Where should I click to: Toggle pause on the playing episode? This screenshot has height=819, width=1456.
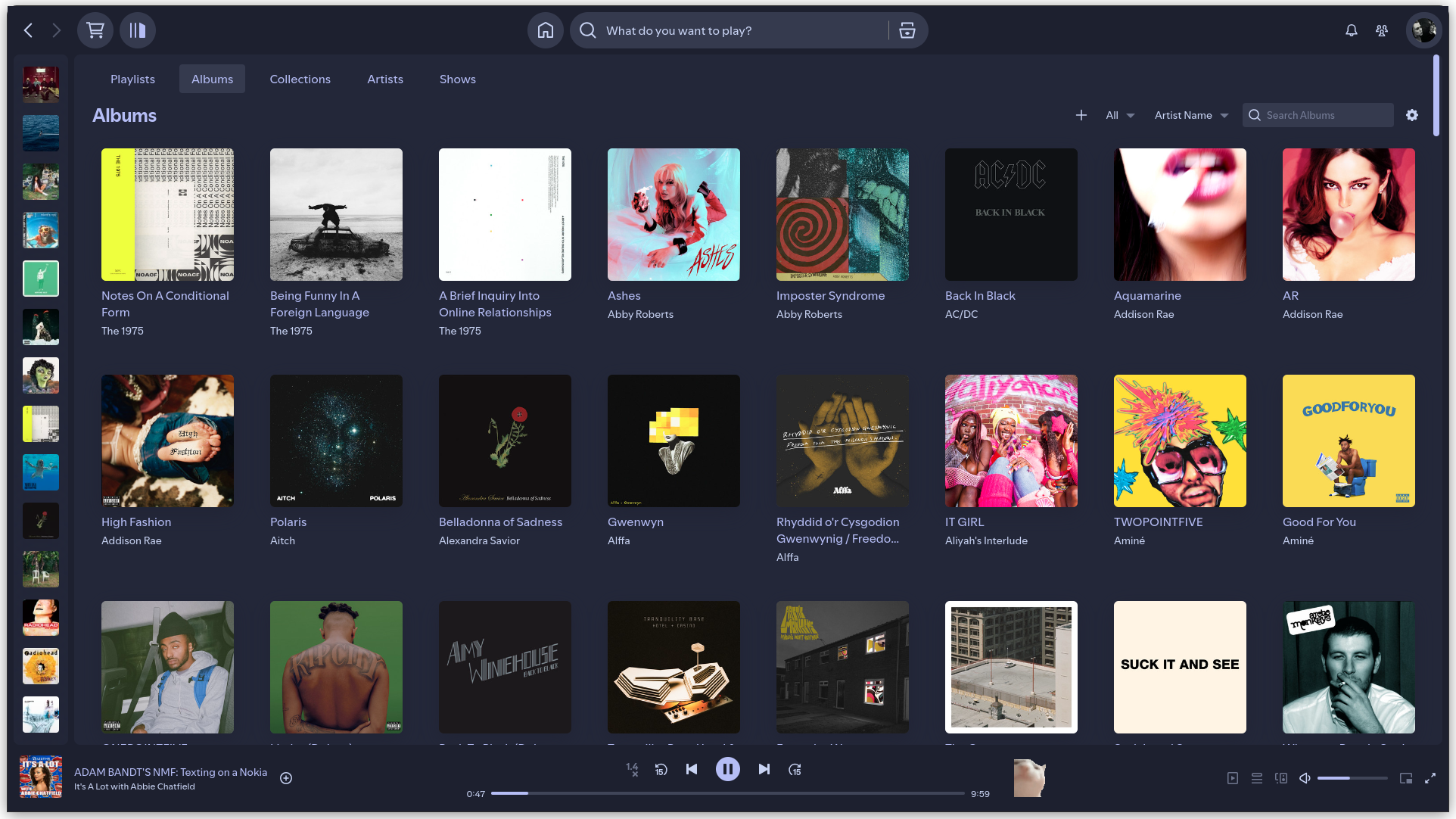pos(727,769)
